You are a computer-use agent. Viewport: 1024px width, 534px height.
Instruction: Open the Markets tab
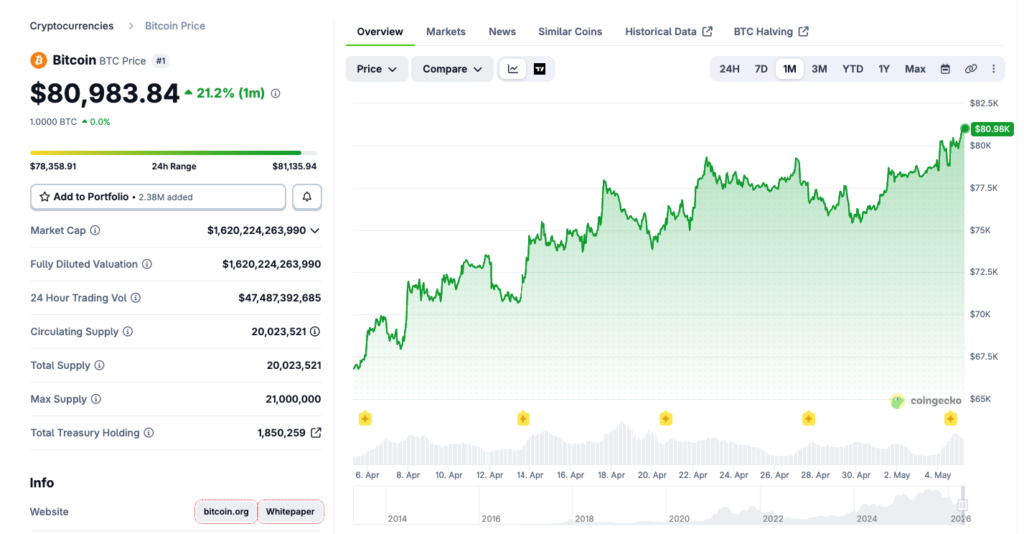point(445,31)
